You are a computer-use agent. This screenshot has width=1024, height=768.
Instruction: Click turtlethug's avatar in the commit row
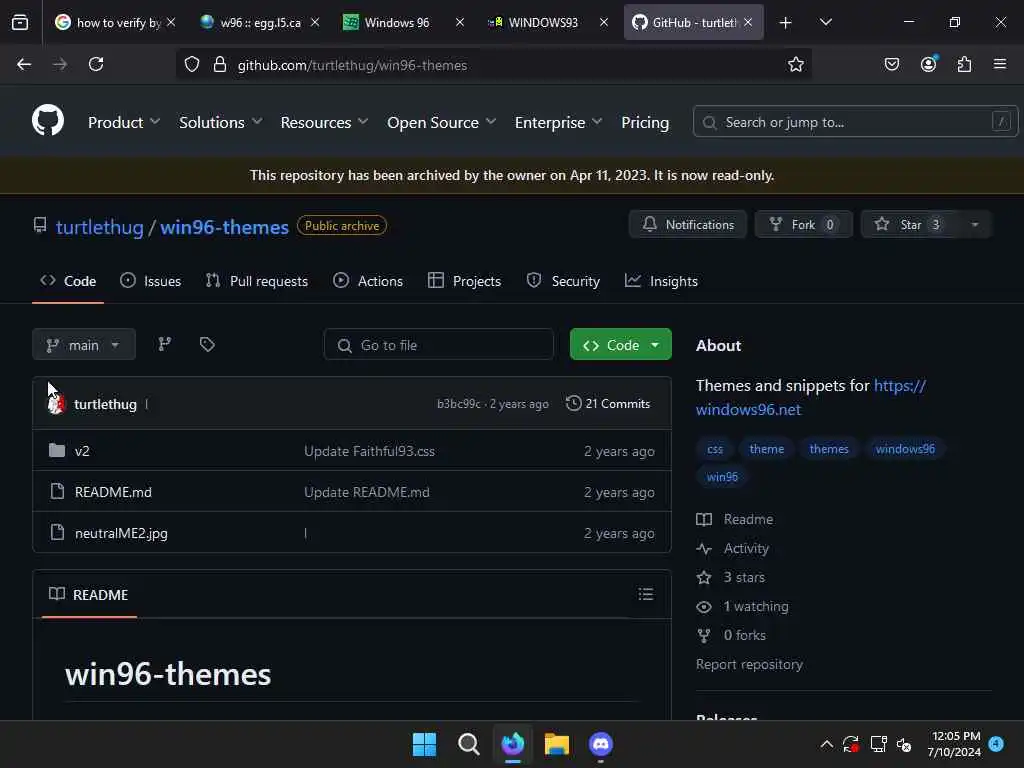pyautogui.click(x=56, y=404)
